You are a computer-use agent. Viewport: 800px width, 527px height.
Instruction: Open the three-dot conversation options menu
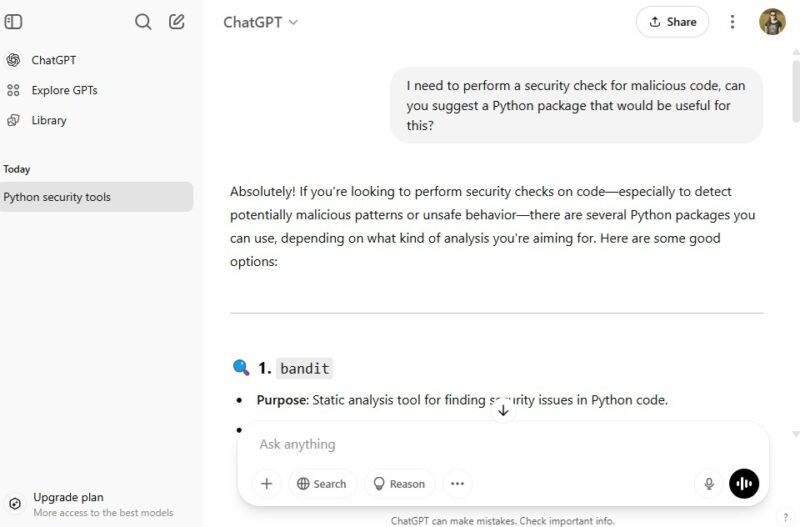[732, 22]
